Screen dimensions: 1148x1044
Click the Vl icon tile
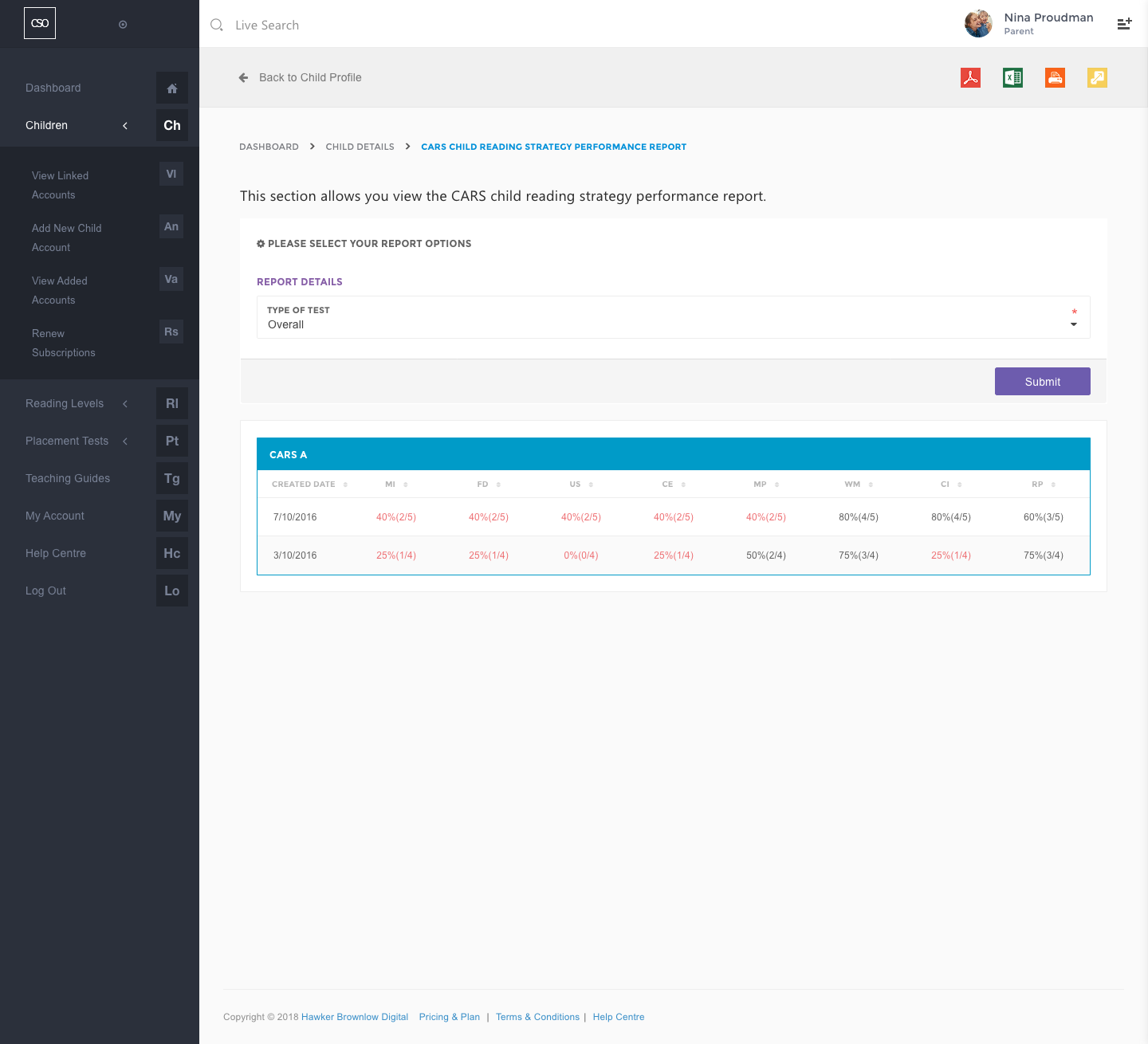pyautogui.click(x=171, y=174)
